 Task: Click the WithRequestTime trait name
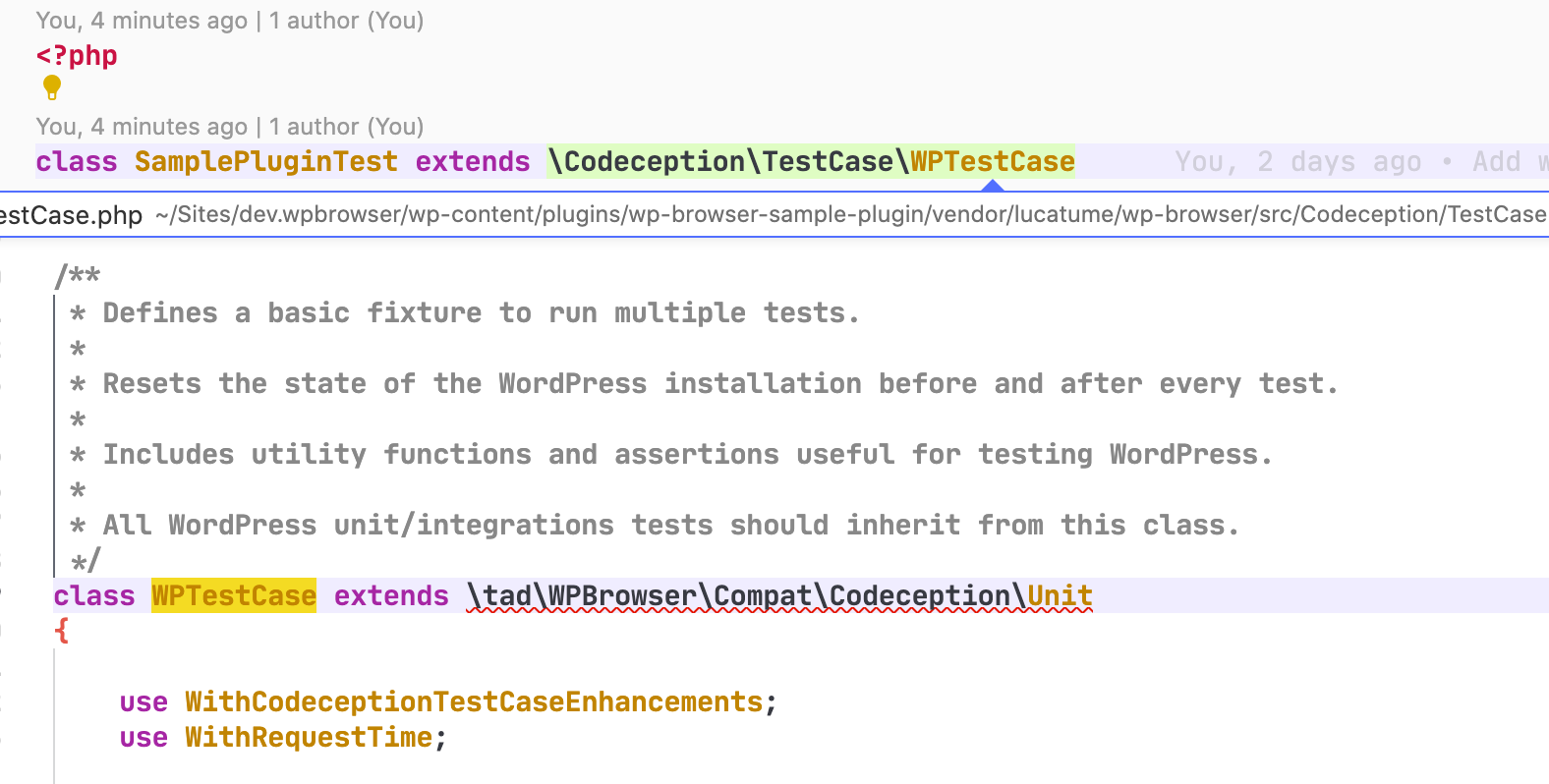[309, 737]
